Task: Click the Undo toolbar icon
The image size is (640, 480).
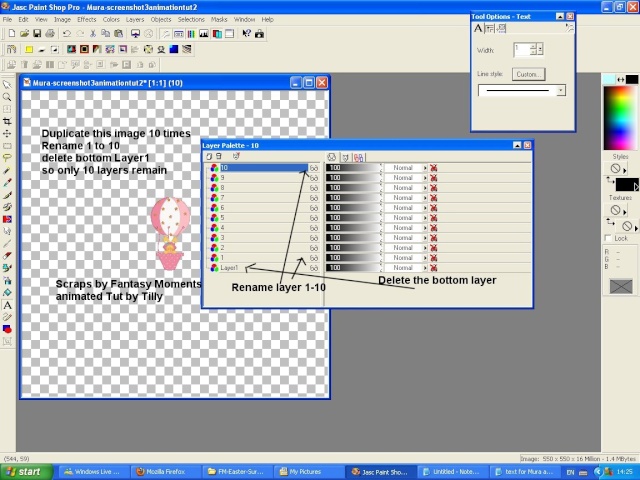Action: 67,33
